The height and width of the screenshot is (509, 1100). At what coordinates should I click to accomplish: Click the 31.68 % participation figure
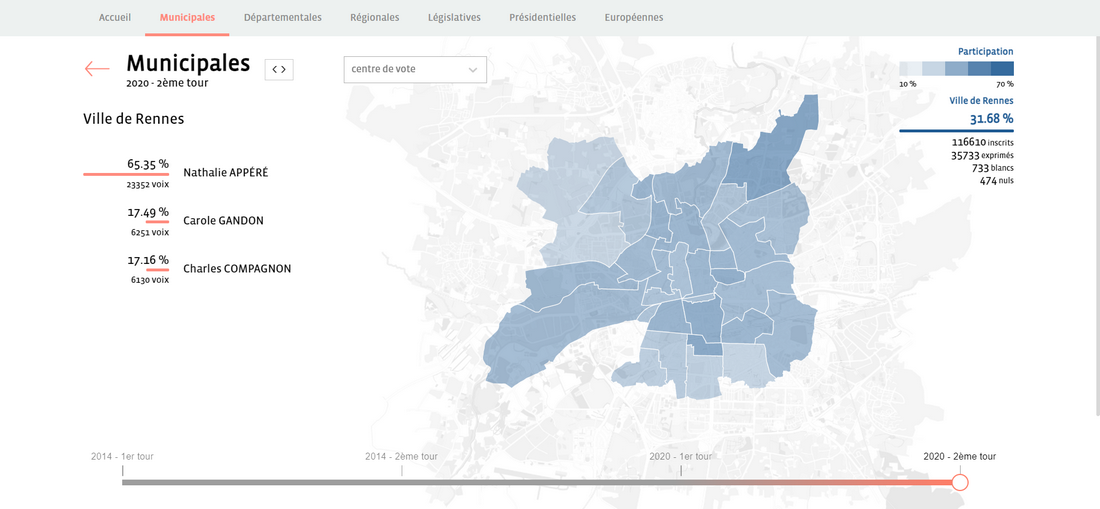[x=991, y=118]
